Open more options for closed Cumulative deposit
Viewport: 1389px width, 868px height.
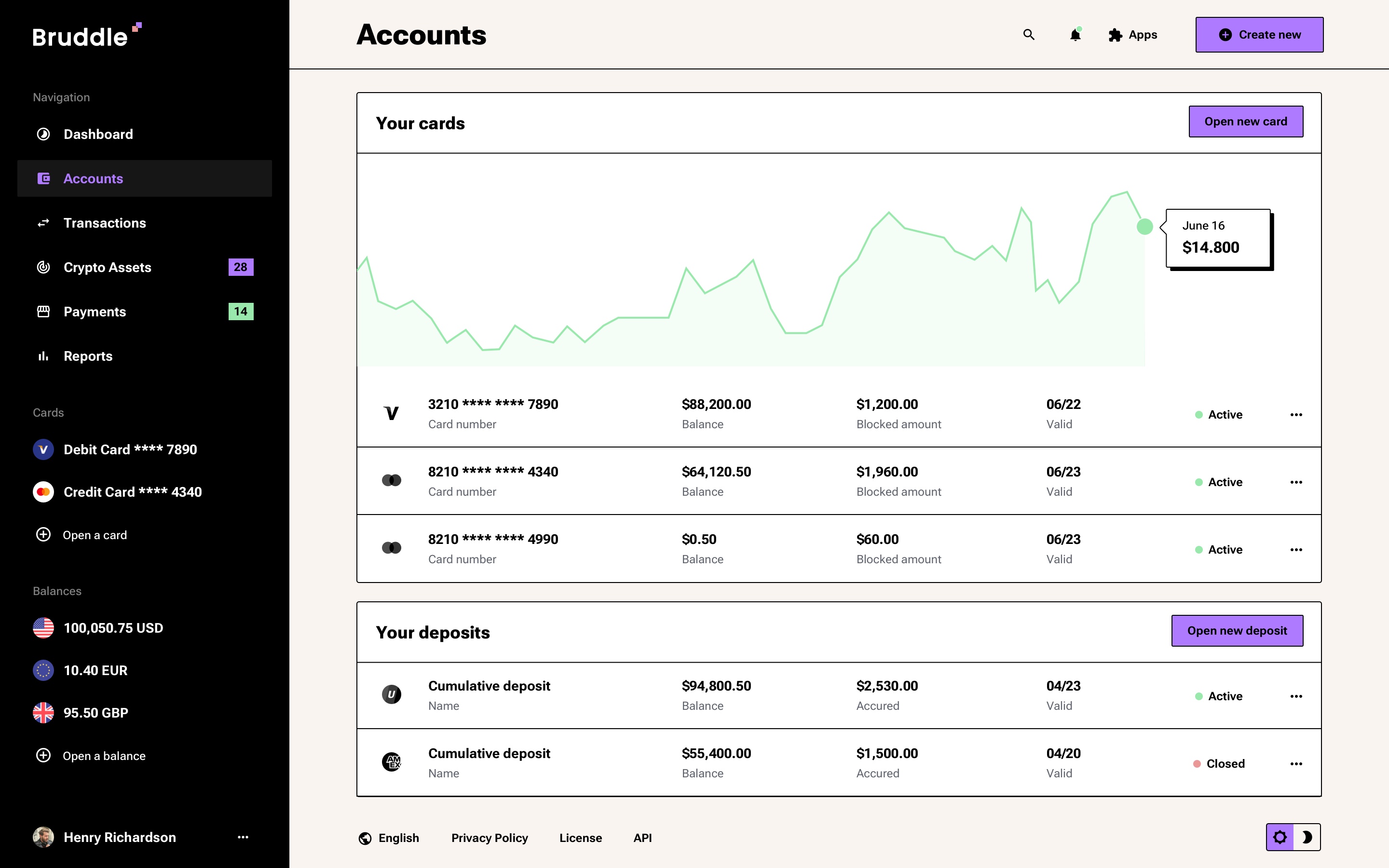point(1296,763)
